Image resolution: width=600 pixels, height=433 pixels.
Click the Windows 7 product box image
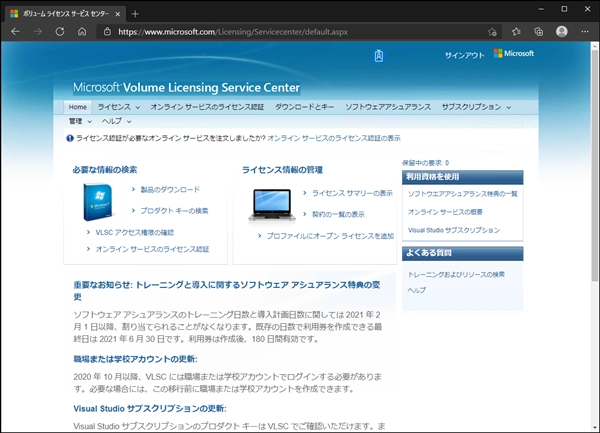(98, 202)
